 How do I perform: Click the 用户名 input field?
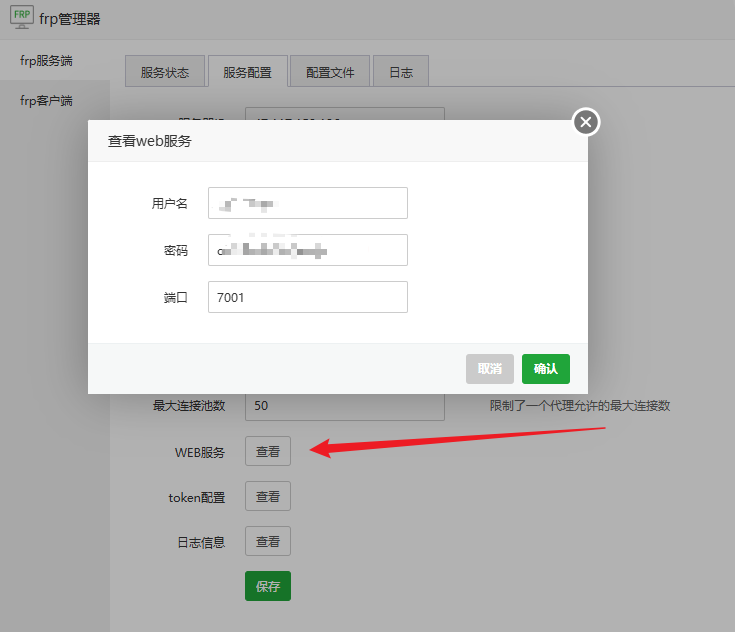[307, 203]
